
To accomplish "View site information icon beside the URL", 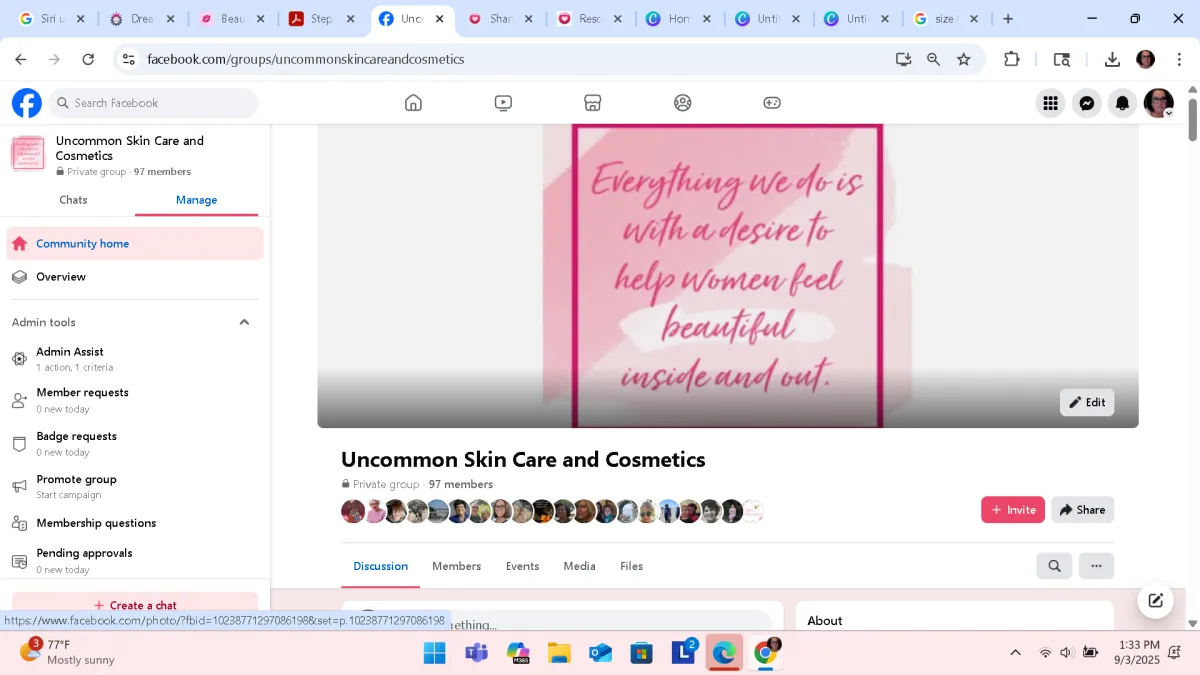I will click(x=128, y=59).
